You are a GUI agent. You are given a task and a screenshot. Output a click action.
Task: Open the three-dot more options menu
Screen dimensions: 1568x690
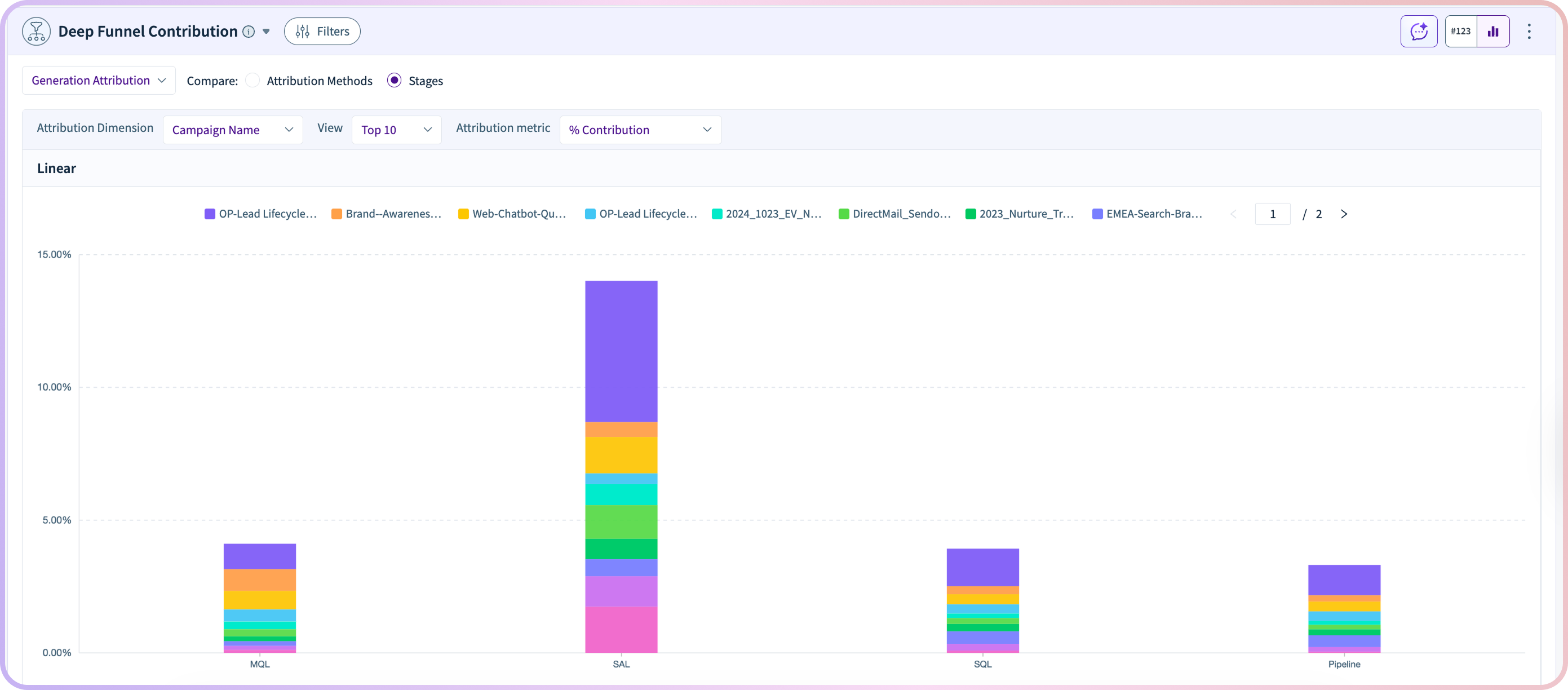[x=1529, y=32]
